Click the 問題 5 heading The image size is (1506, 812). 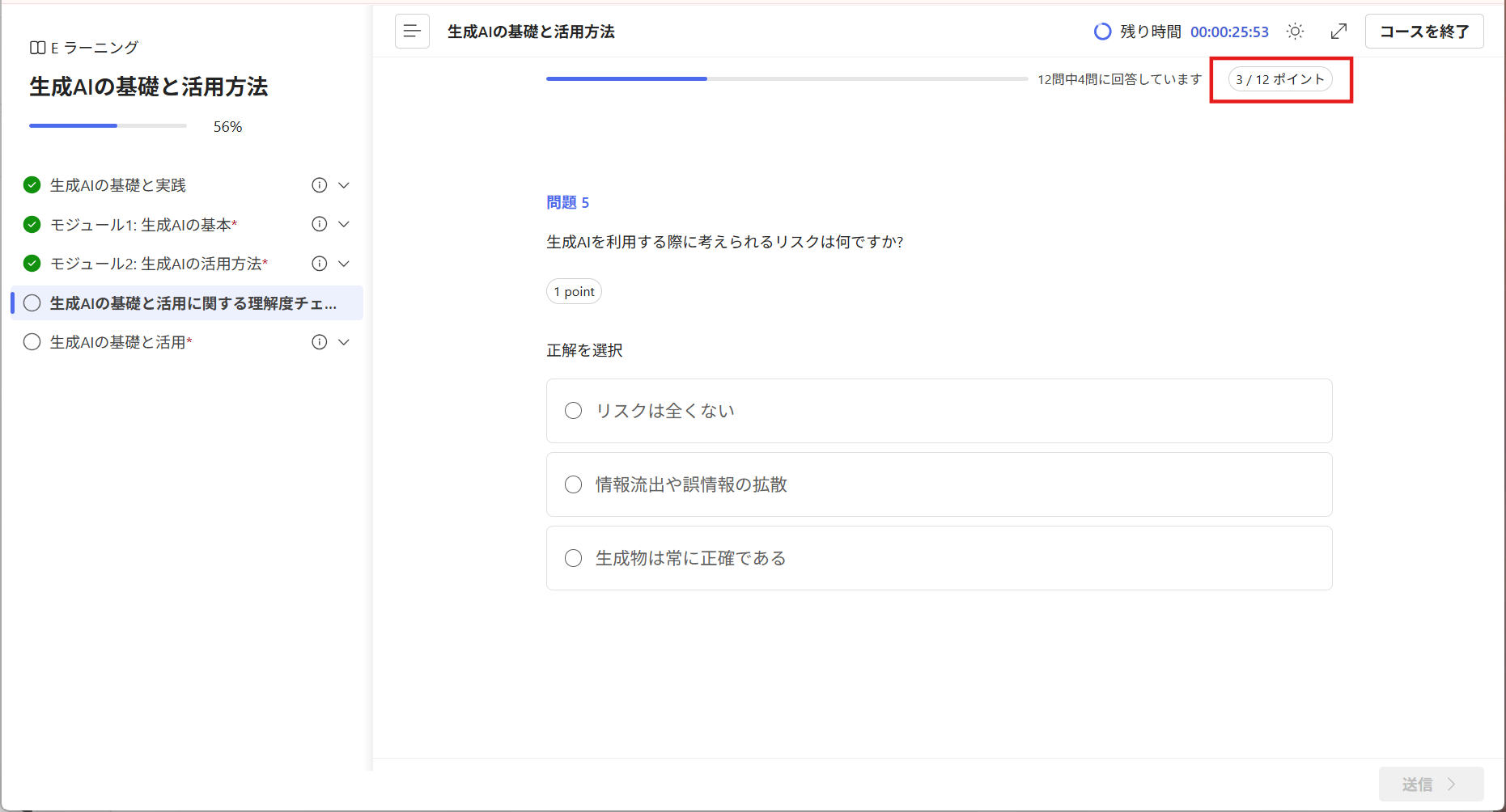coord(567,202)
